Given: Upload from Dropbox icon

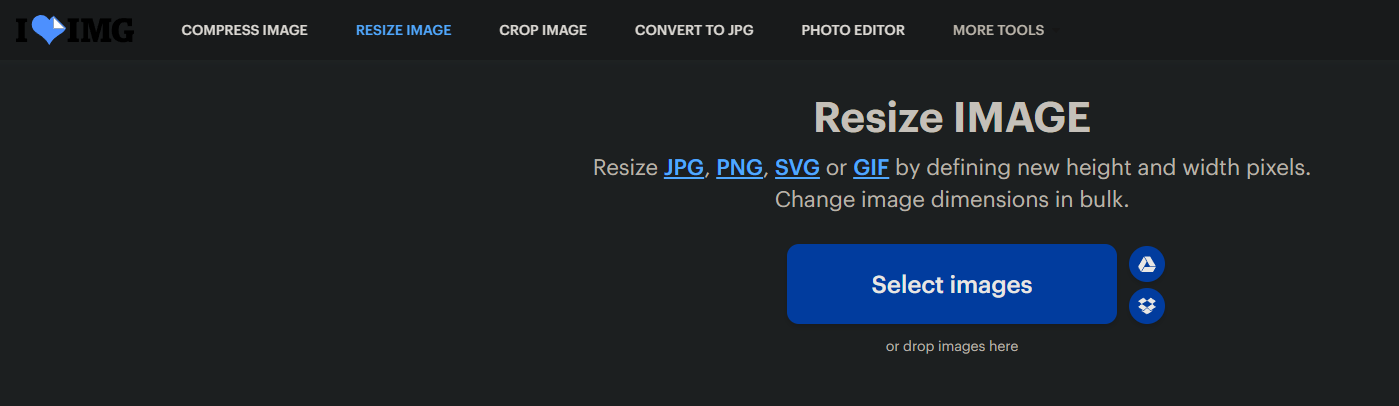Looking at the screenshot, I should (x=1147, y=305).
